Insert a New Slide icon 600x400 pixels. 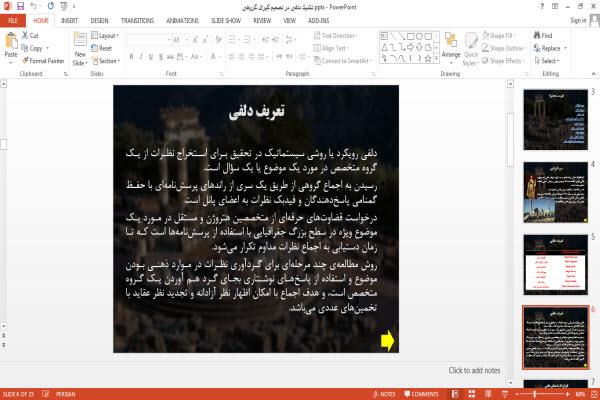[80, 40]
